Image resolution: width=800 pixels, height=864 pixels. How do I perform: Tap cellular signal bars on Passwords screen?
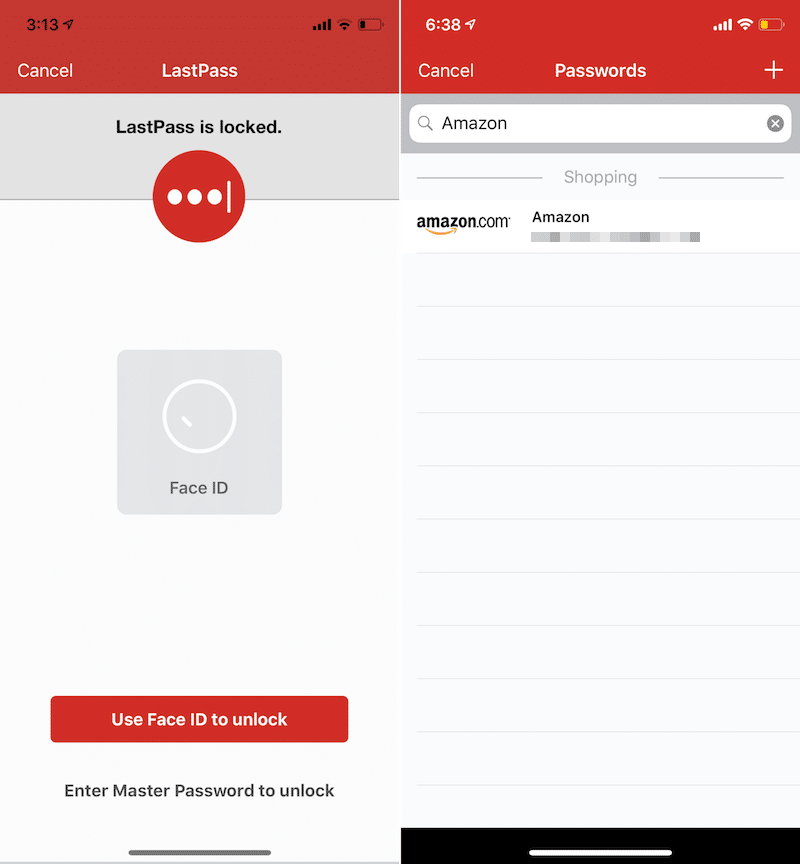click(722, 25)
